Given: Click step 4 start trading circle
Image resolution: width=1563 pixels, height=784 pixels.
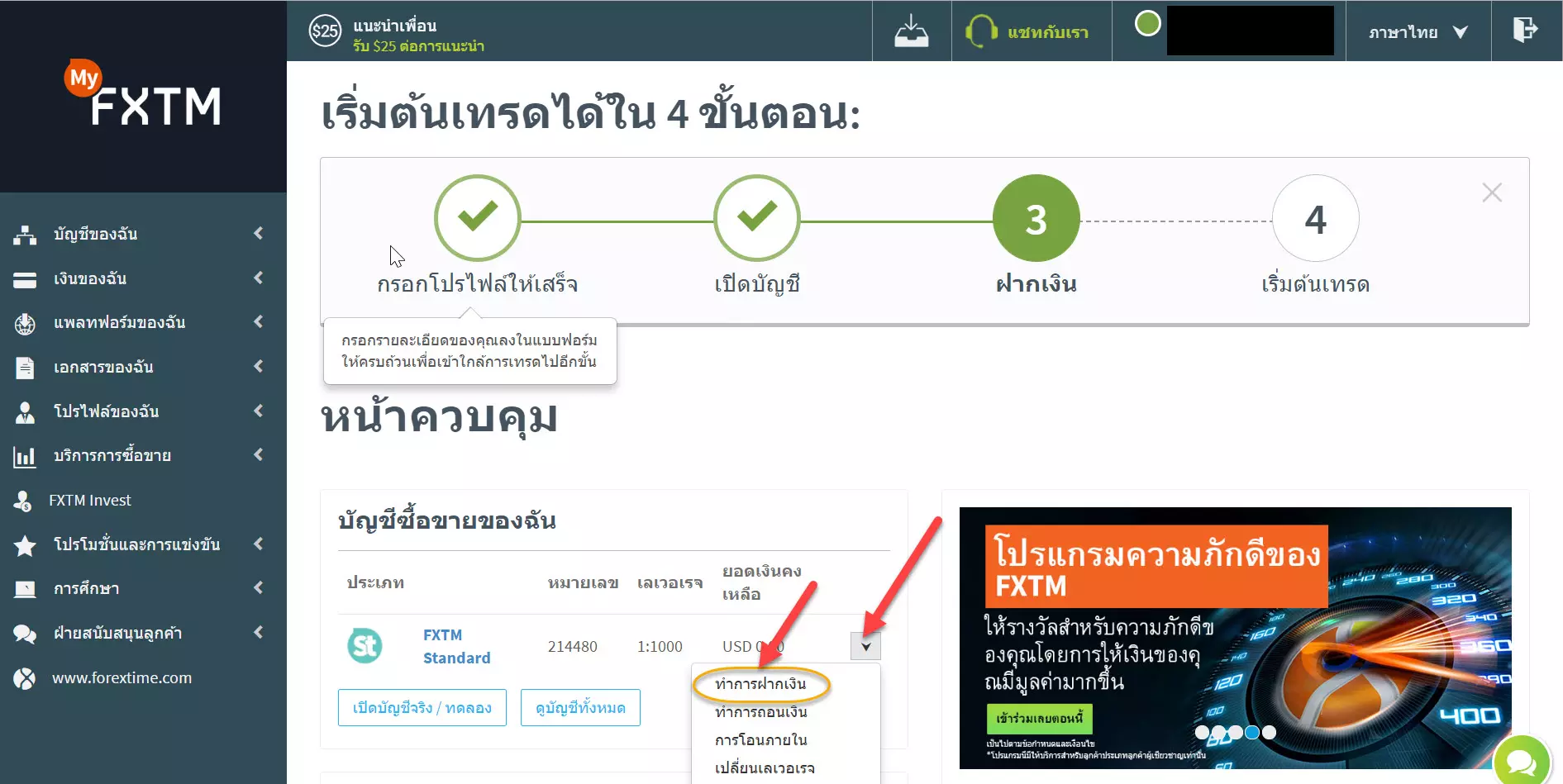Looking at the screenshot, I should click(x=1316, y=218).
